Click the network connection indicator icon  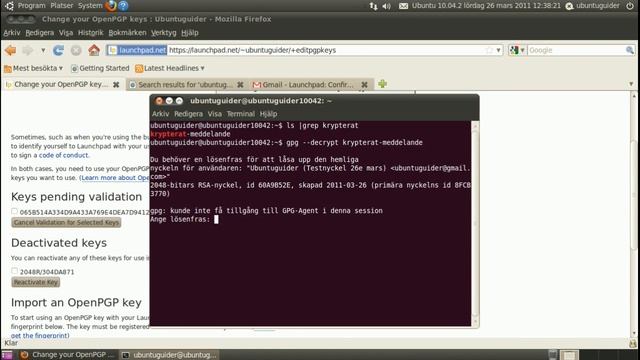click(373, 6)
